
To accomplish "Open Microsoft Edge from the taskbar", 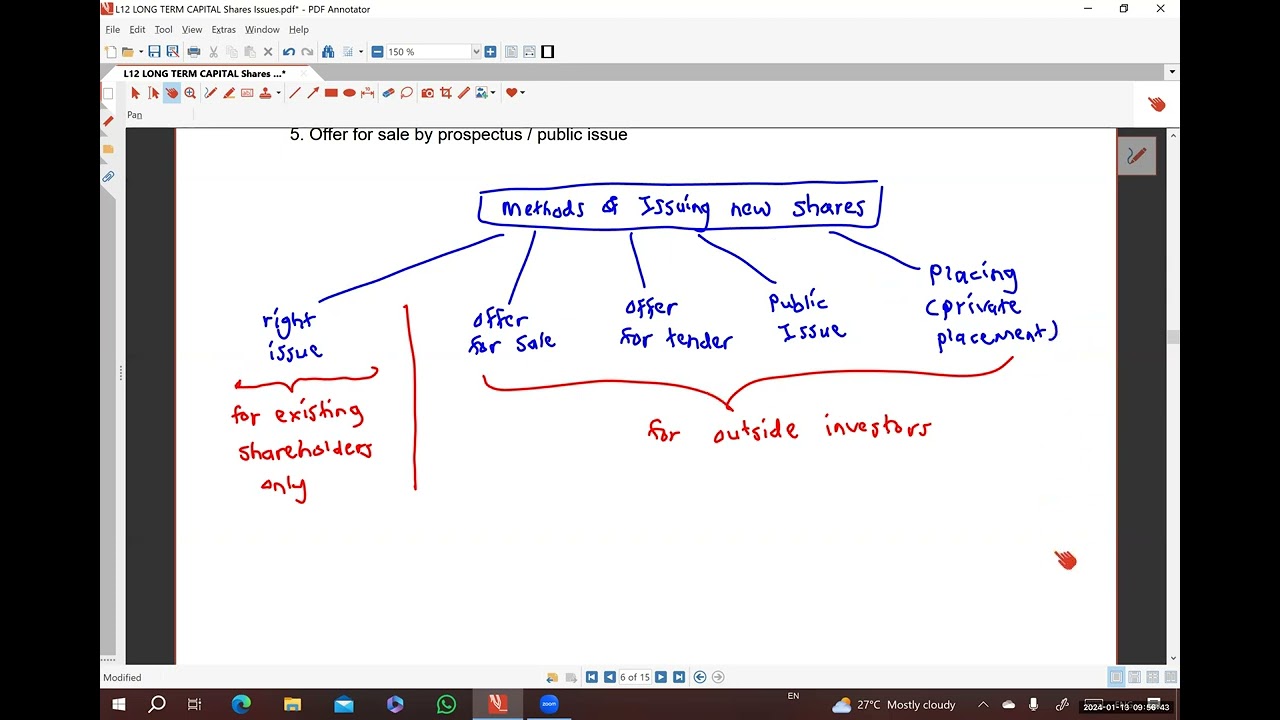I will coord(241,705).
